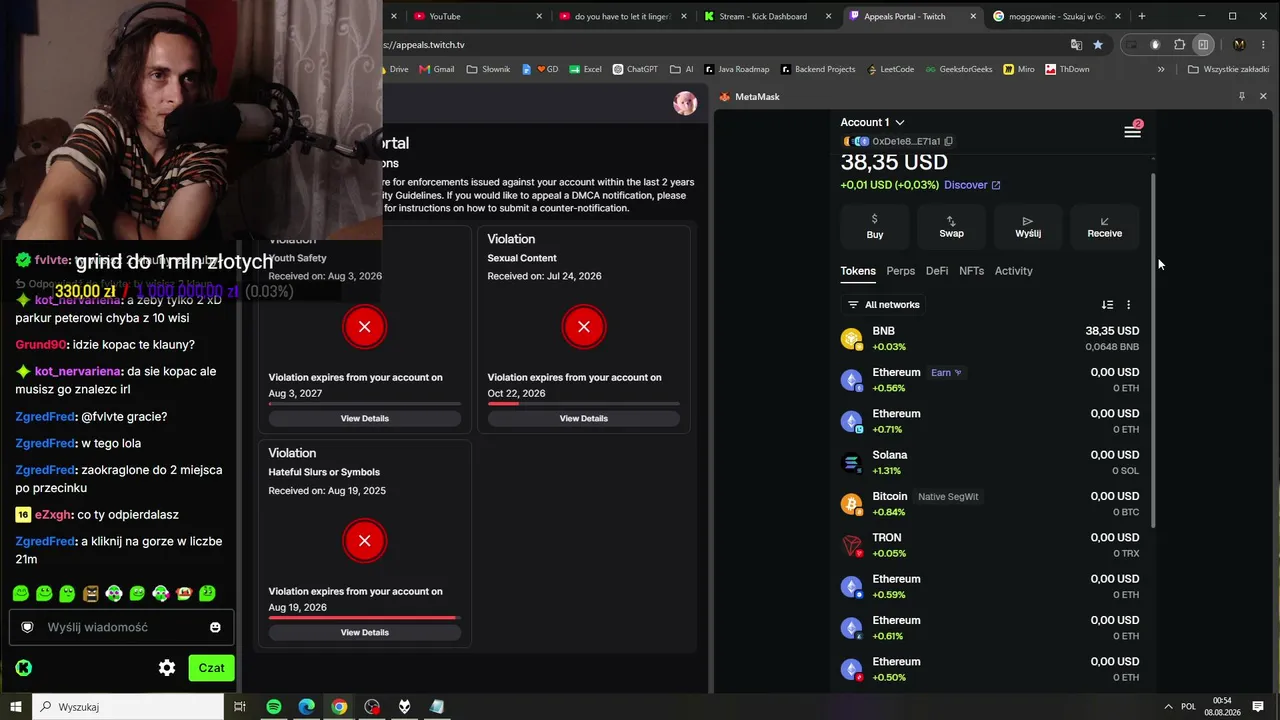This screenshot has width=1280, height=720.
Task: Switch to the moggowanie Google search tab
Action: point(1057,16)
